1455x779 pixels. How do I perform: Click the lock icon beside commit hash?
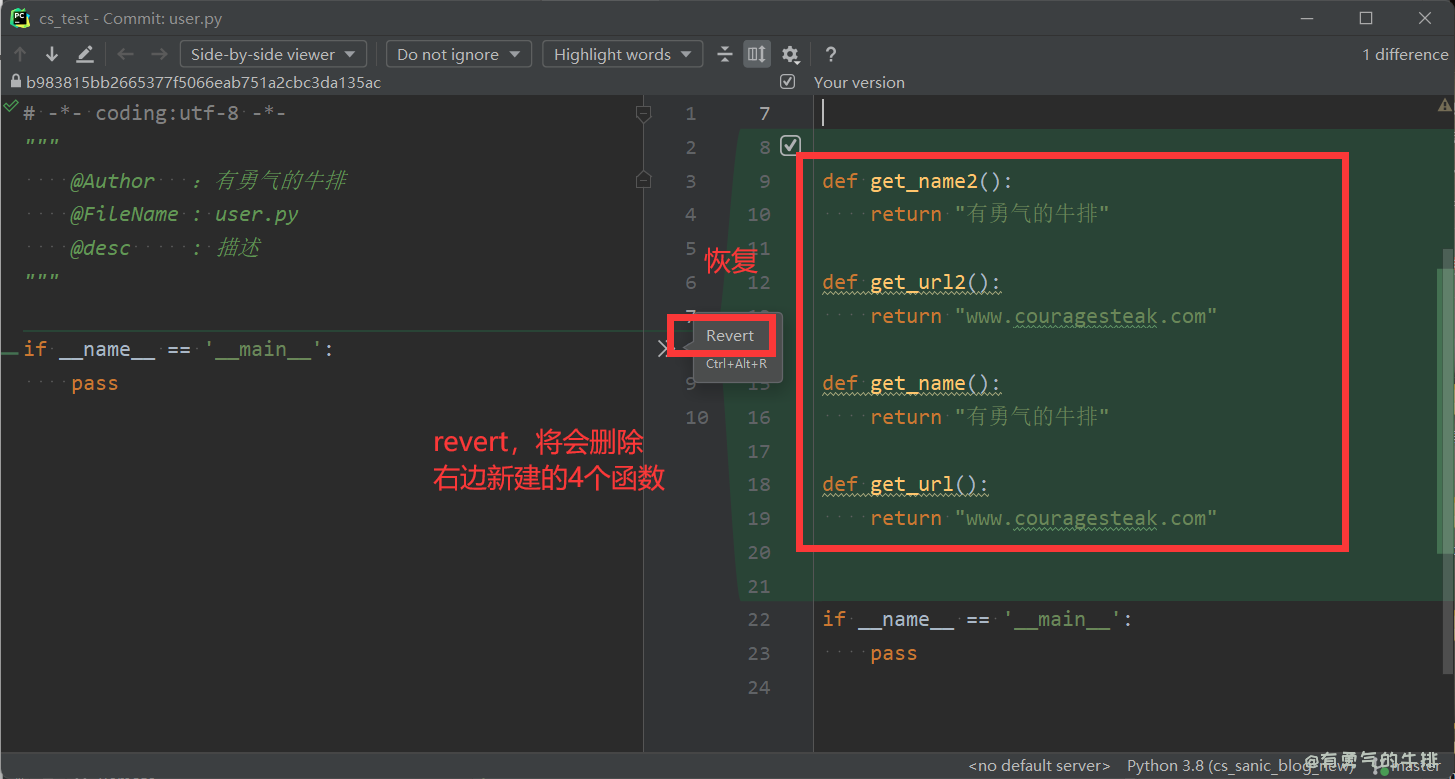point(14,82)
